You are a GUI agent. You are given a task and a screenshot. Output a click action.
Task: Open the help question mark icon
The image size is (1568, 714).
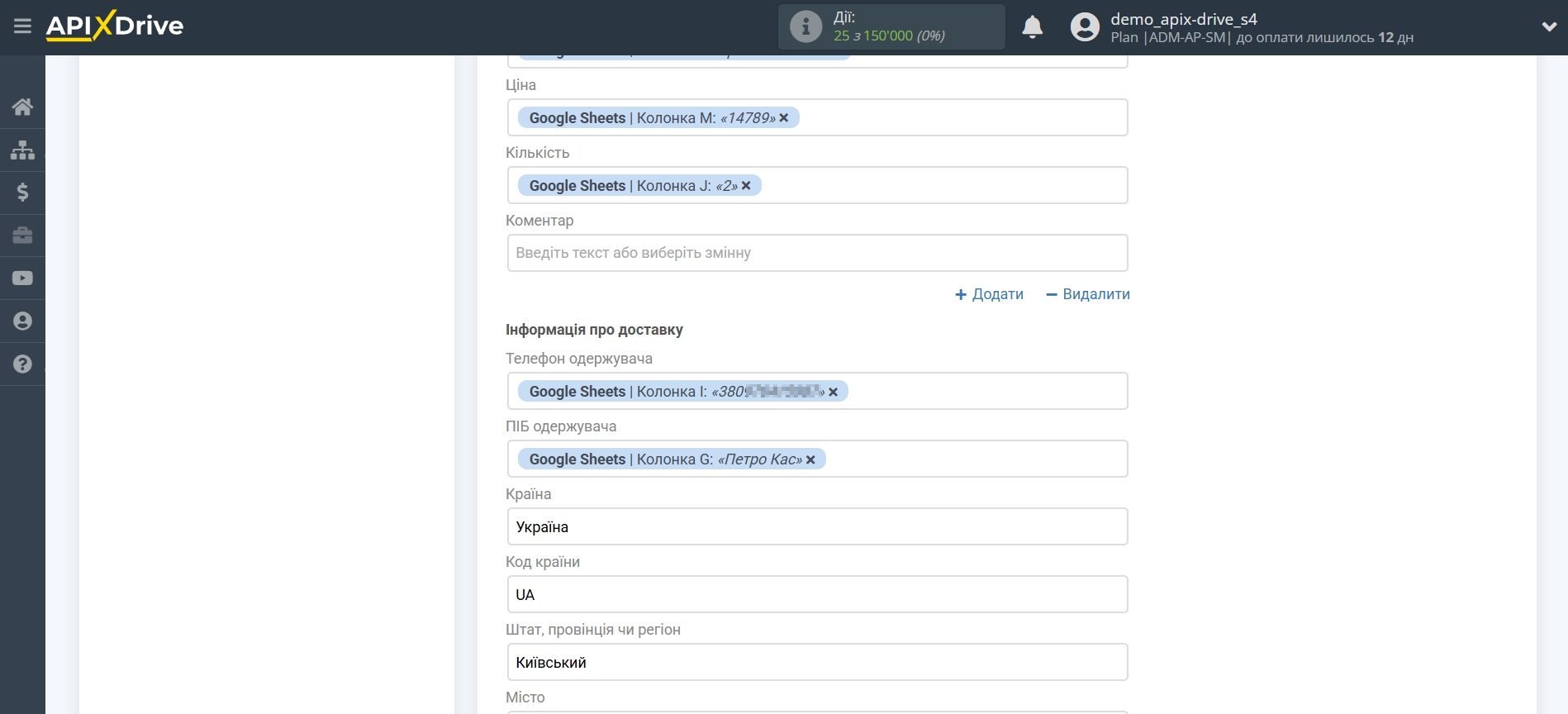22,364
